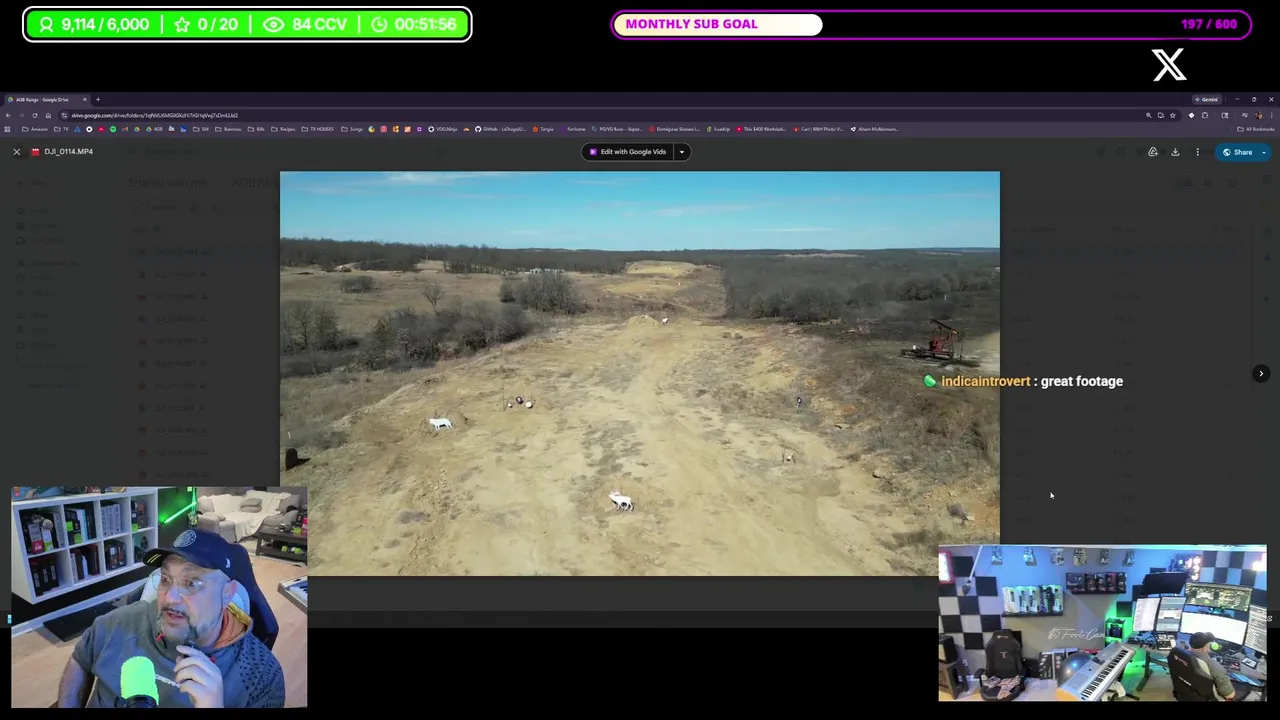Open the Cart | B&H Photo bookmark
The width and height of the screenshot is (1280, 720).
coord(820,129)
